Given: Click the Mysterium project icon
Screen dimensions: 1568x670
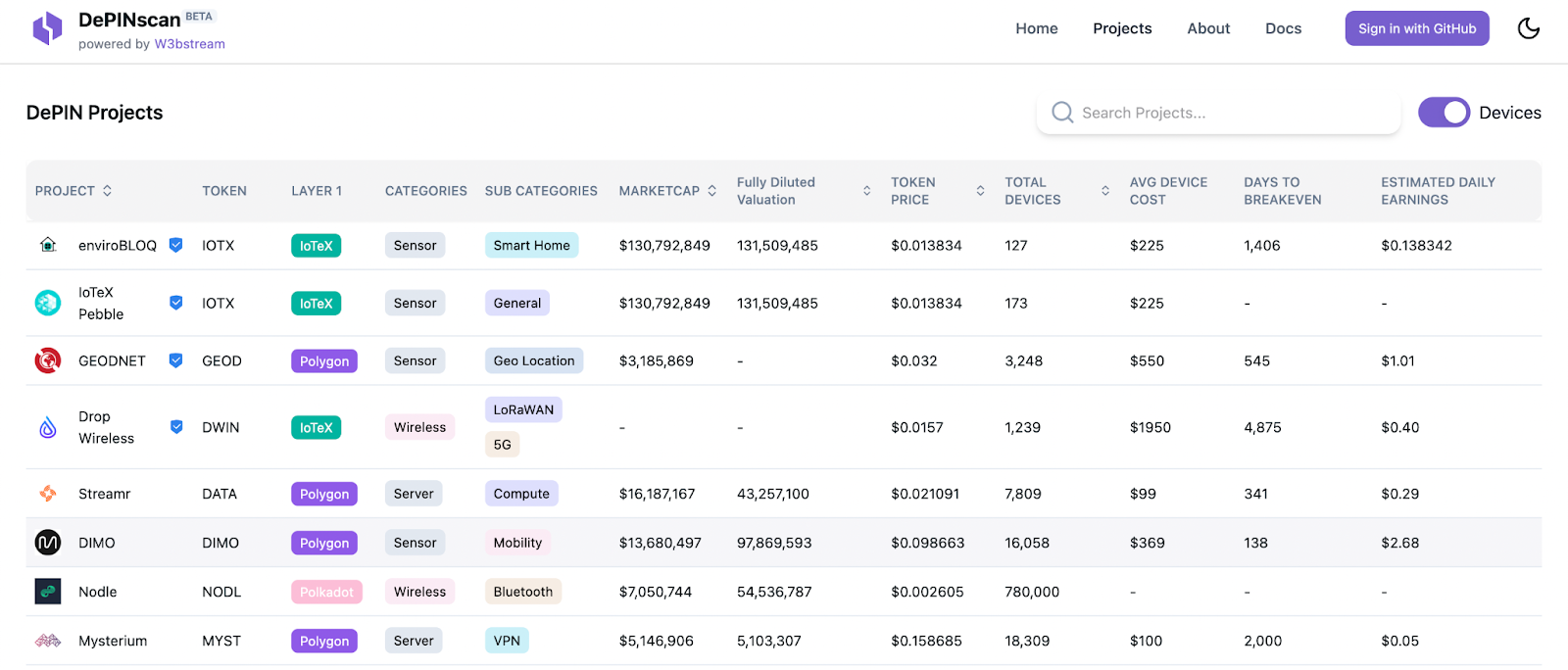Looking at the screenshot, I should [x=48, y=641].
